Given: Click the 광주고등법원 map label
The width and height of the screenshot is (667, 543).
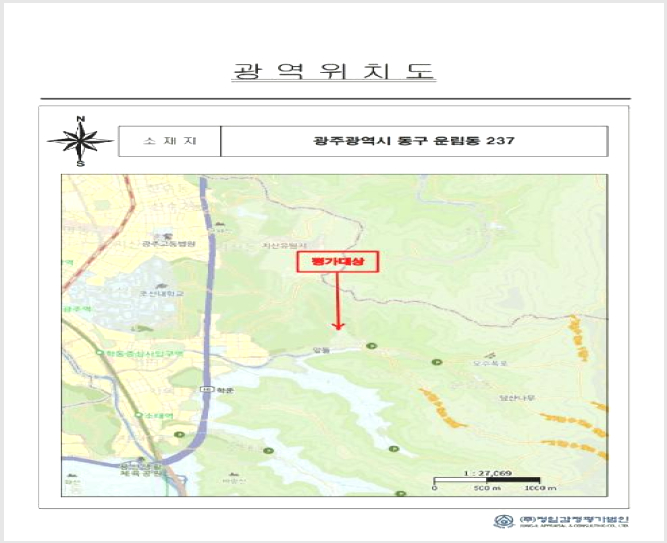Looking at the screenshot, I should tap(169, 244).
